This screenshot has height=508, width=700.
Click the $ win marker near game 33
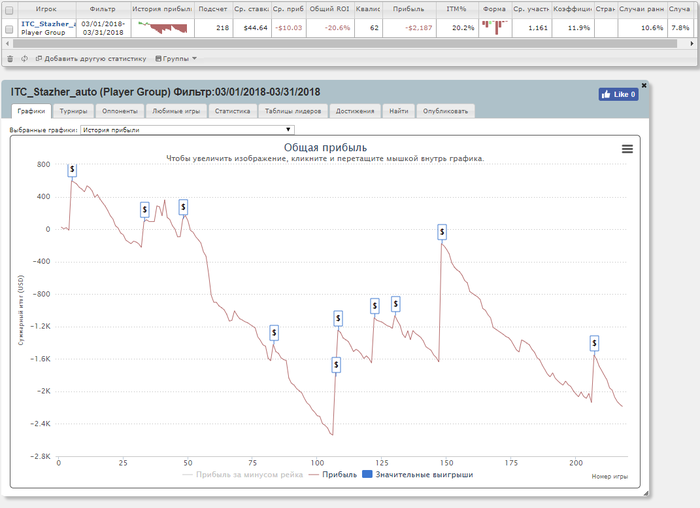point(144,209)
